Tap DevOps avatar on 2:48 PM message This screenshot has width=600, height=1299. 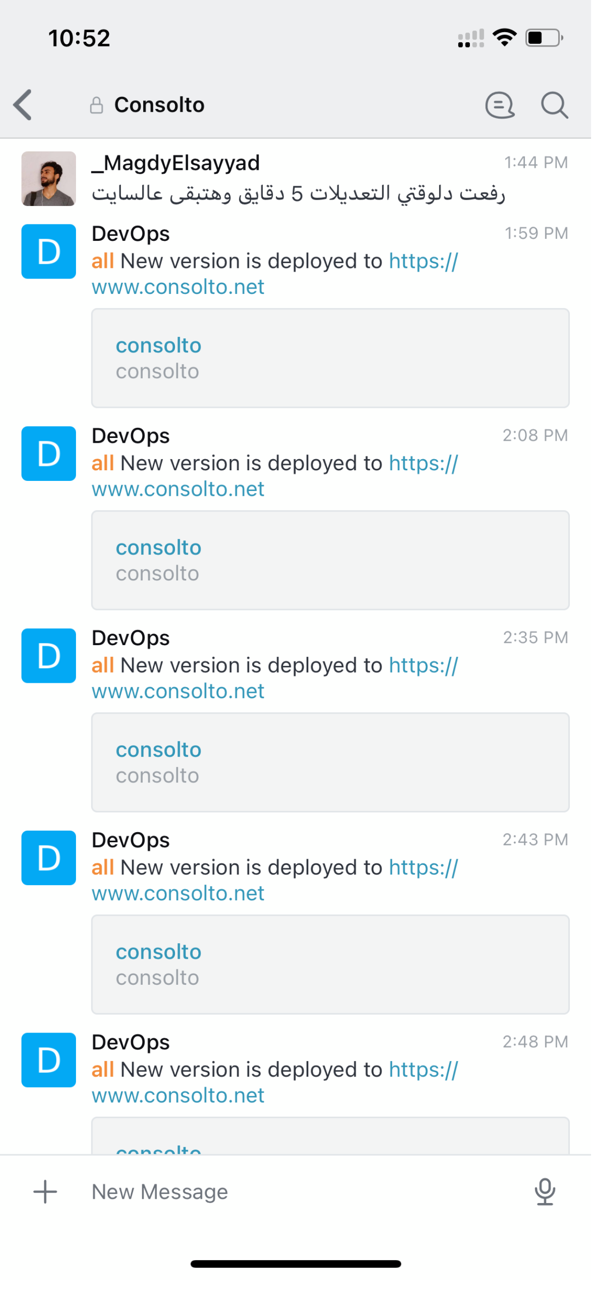coord(48,1060)
